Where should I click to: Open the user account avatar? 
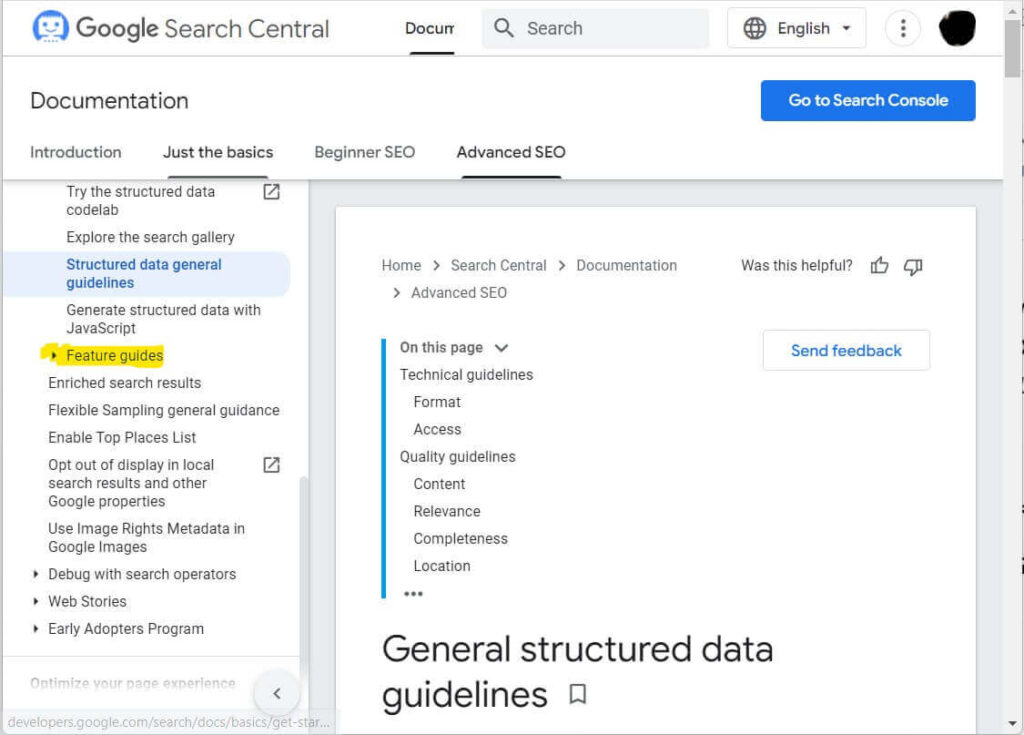click(957, 28)
